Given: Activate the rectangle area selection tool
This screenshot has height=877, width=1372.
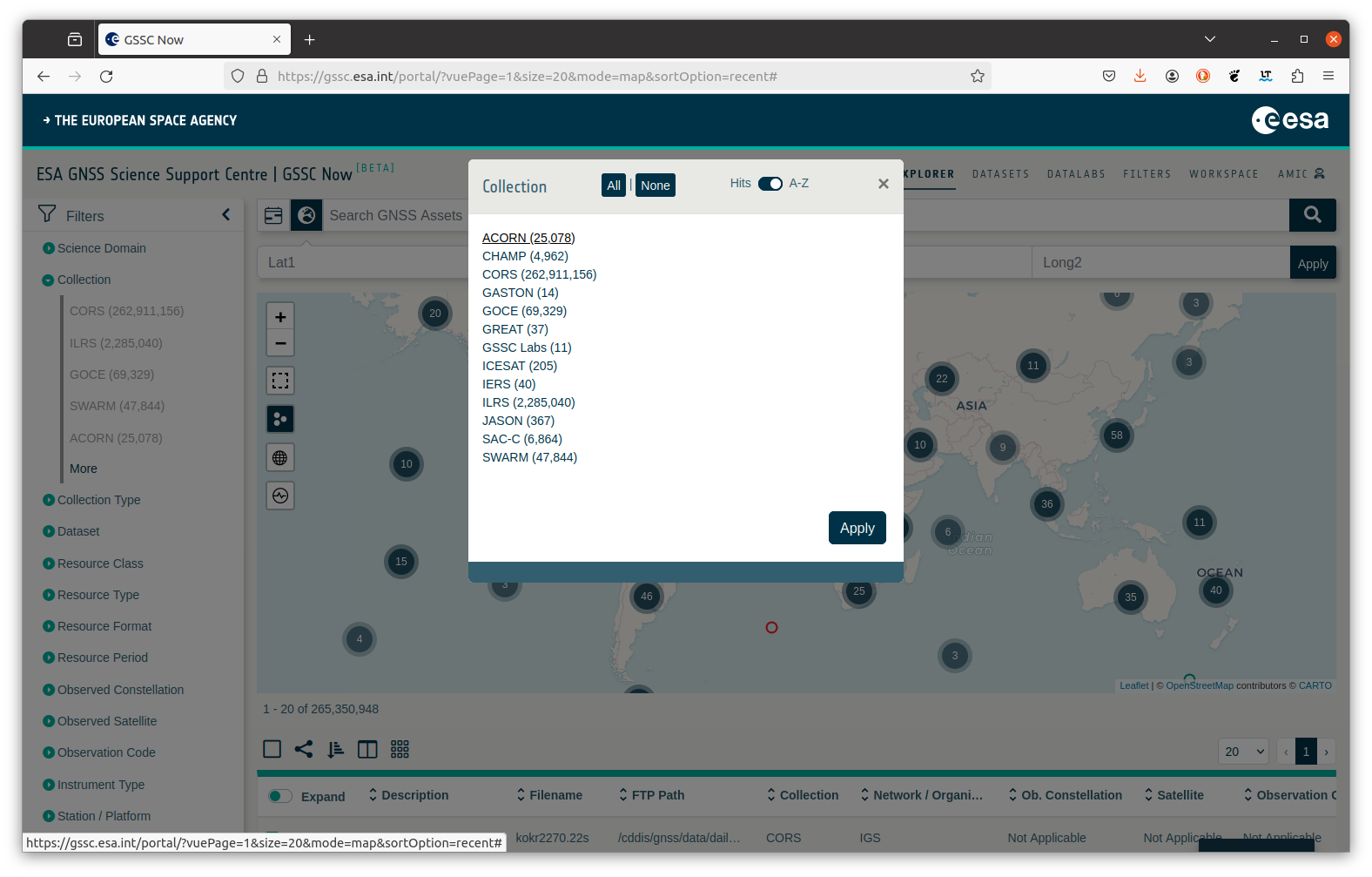Looking at the screenshot, I should 280,381.
